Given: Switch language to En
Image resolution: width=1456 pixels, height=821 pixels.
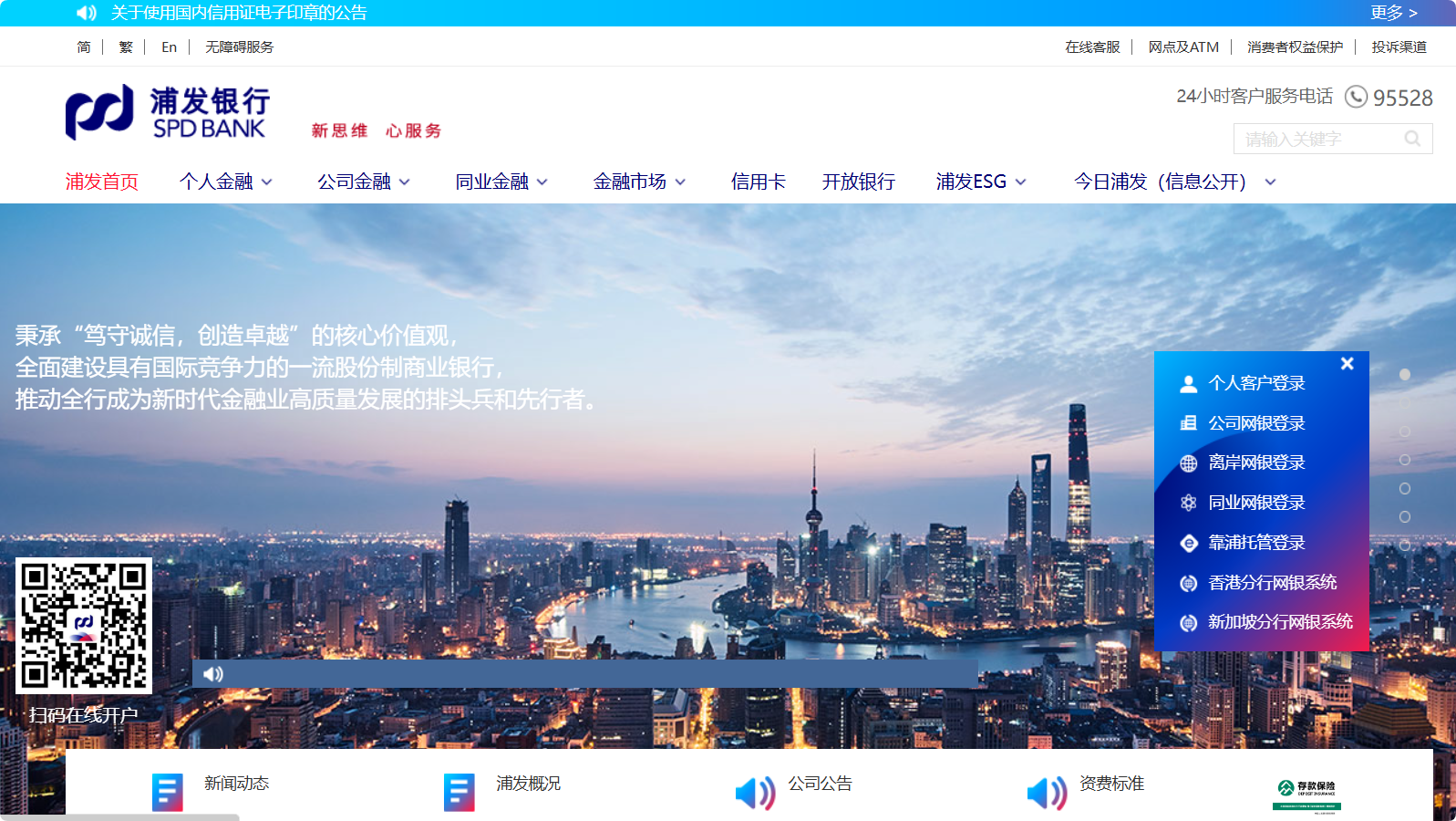Looking at the screenshot, I should pyautogui.click(x=169, y=47).
